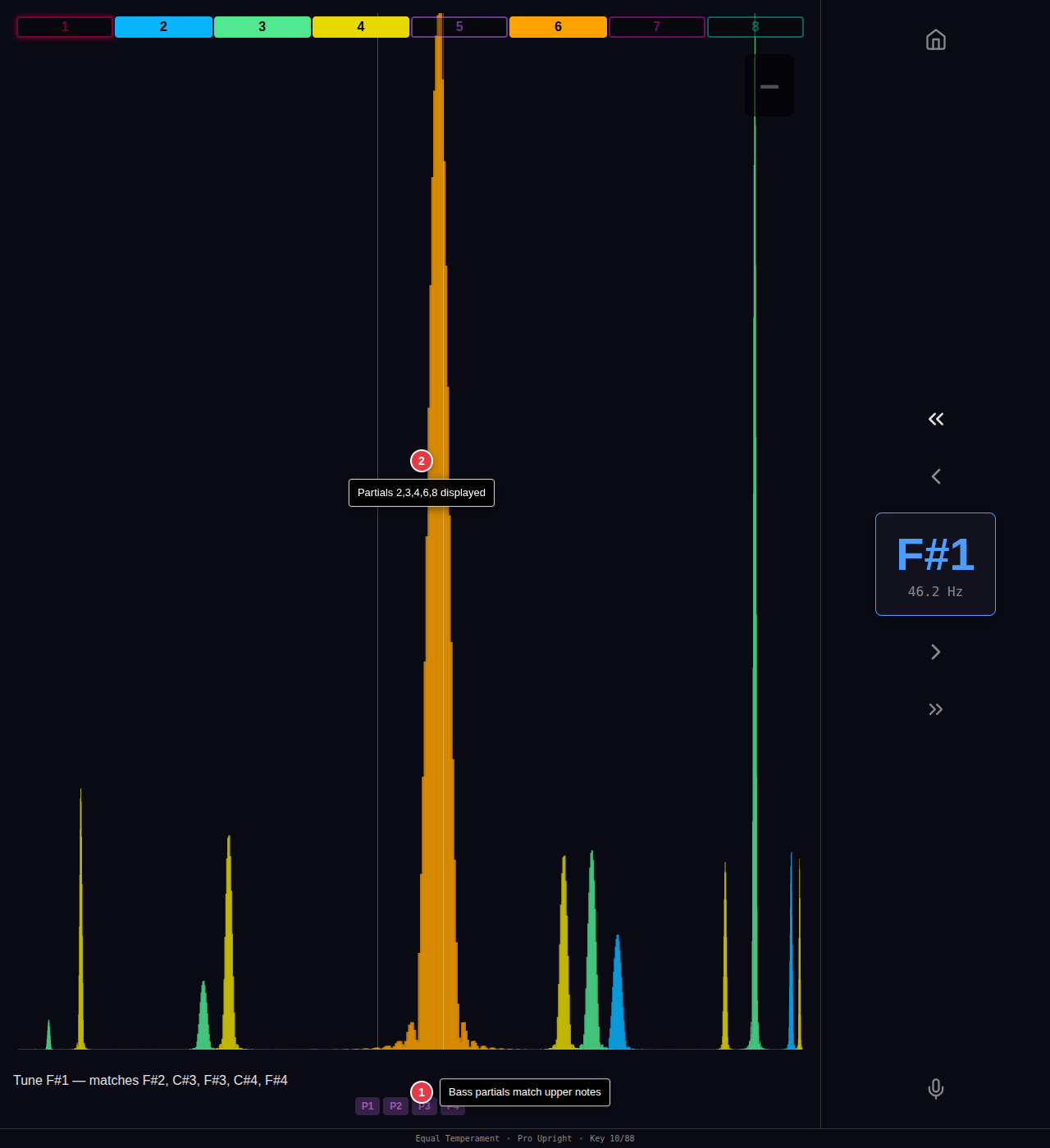This screenshot has width=1050, height=1148.
Task: Advance to the next note
Action: click(935, 652)
